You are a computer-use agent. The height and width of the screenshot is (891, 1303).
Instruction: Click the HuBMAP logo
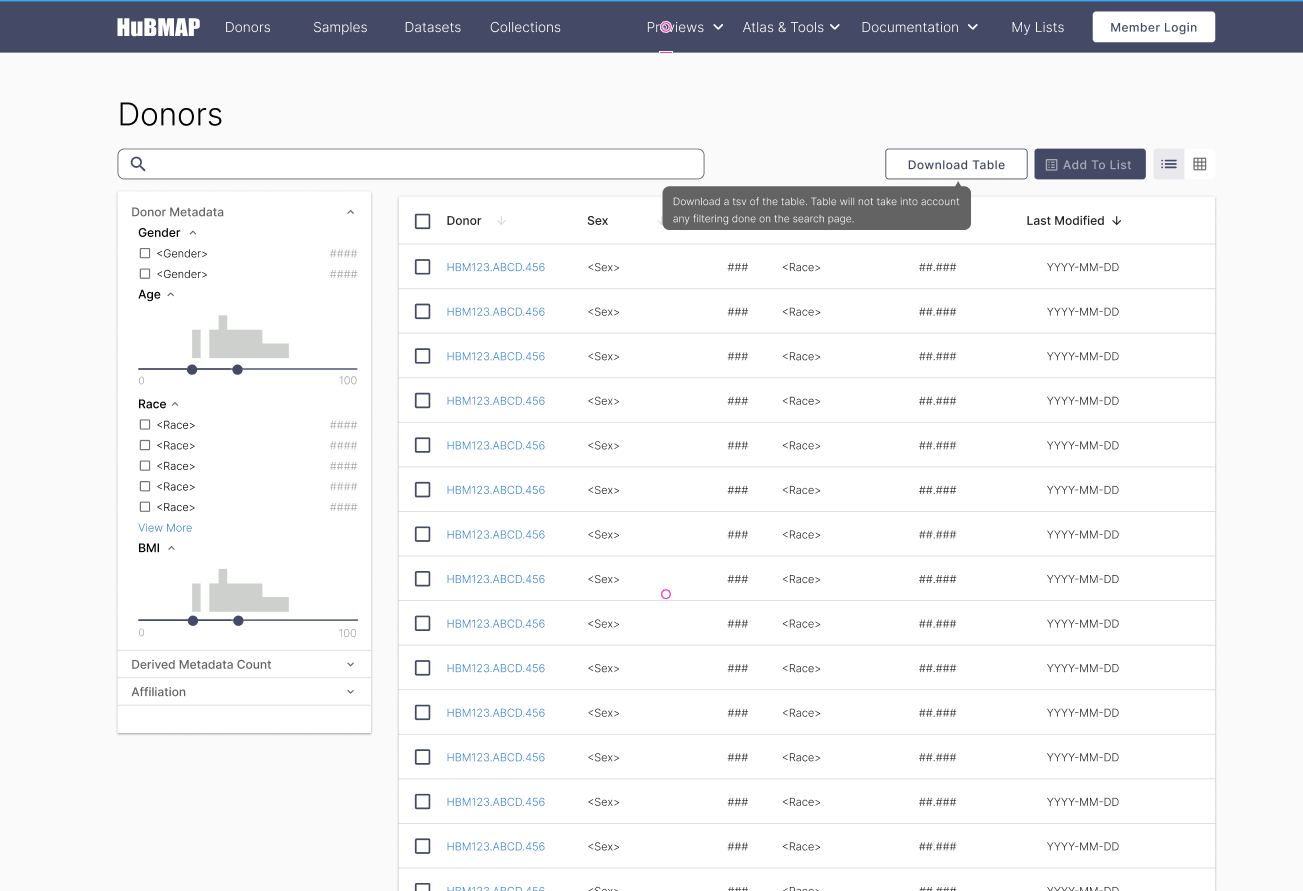(x=157, y=26)
